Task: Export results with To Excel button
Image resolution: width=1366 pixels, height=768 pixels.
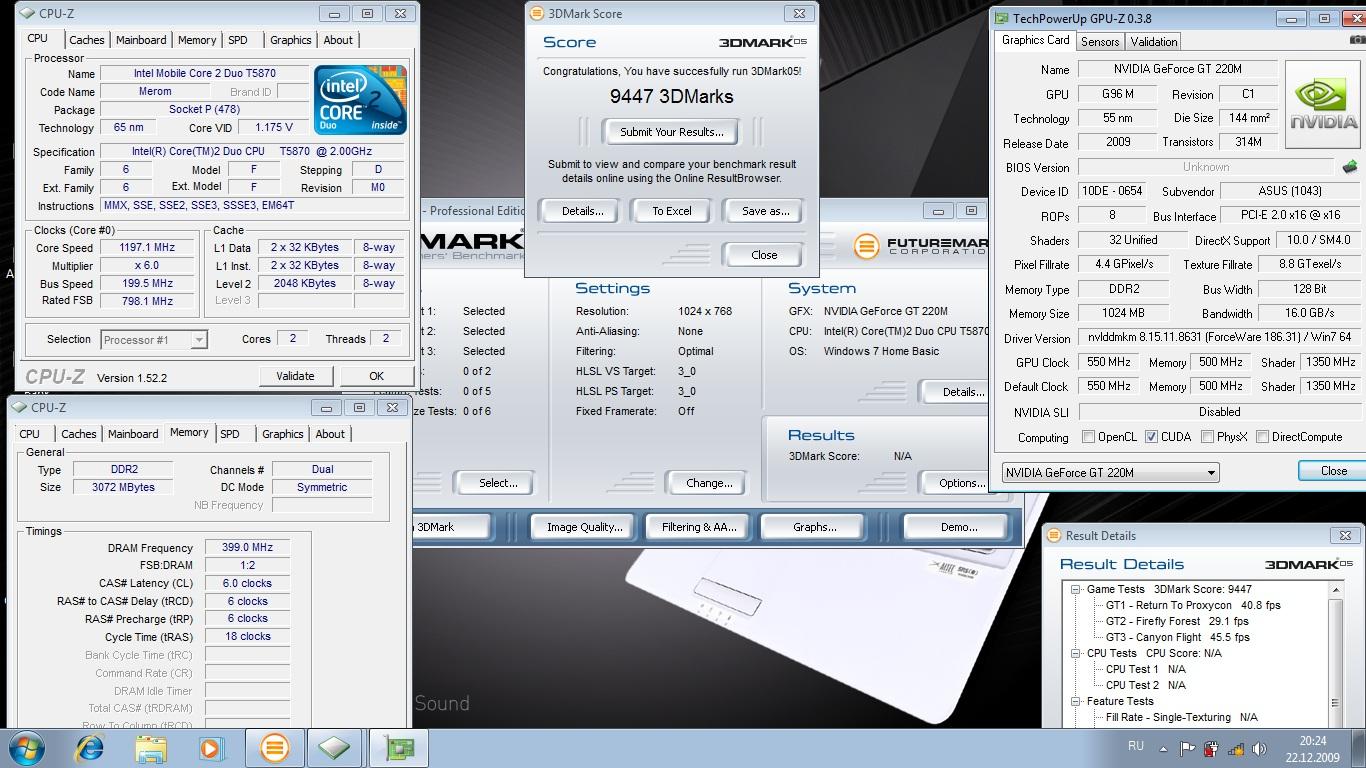Action: (672, 211)
